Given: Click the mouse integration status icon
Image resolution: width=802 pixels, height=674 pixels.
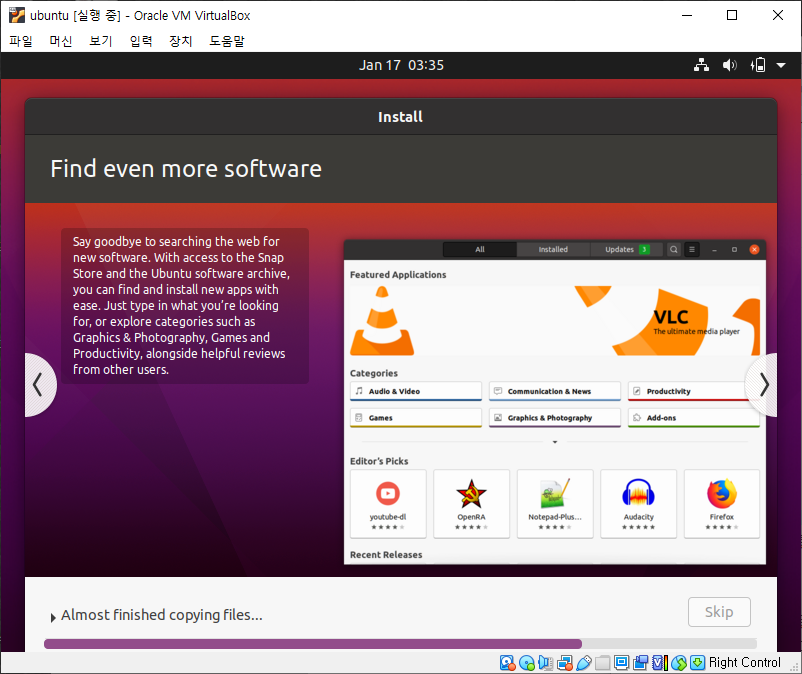Looking at the screenshot, I should click(x=679, y=663).
